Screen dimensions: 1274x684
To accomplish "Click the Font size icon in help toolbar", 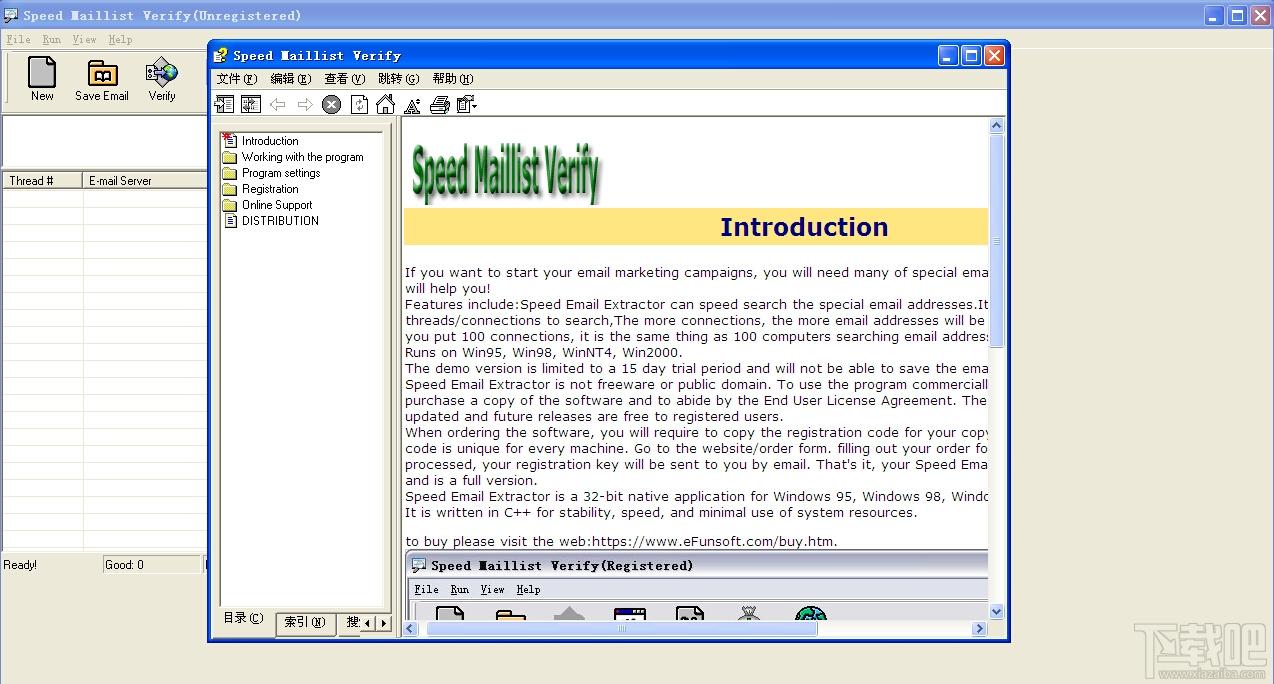I will click(413, 104).
